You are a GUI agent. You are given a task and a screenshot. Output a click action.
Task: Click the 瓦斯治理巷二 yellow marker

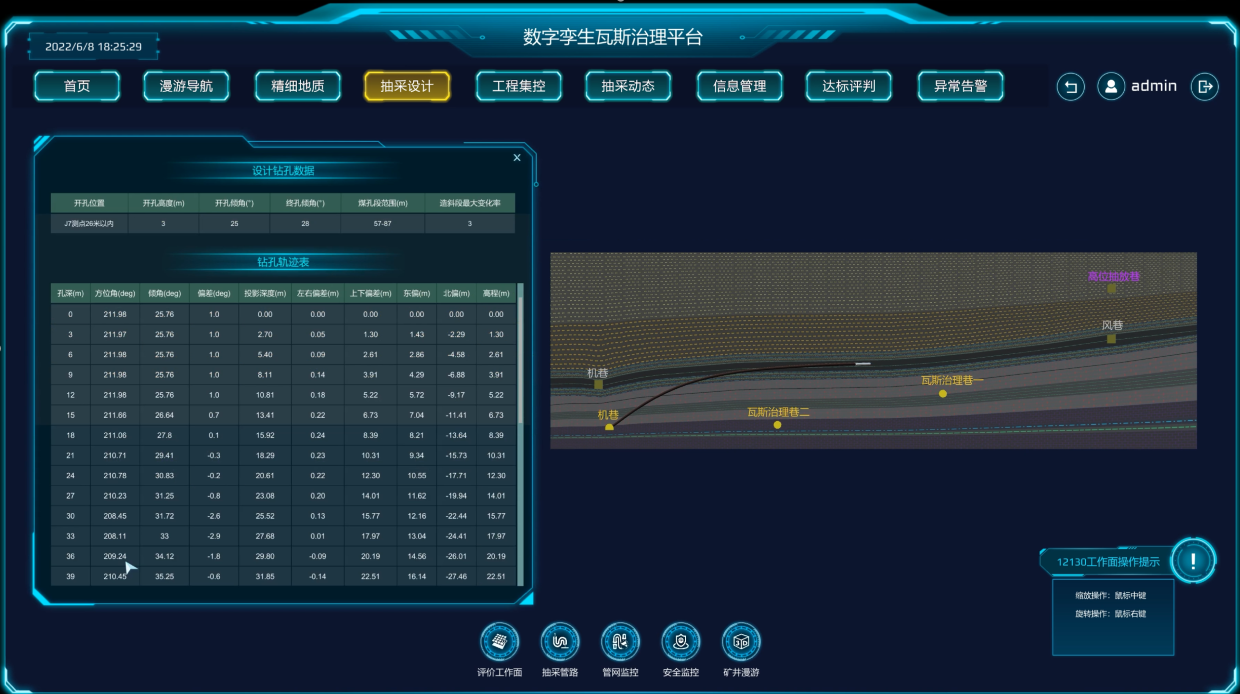(x=777, y=425)
